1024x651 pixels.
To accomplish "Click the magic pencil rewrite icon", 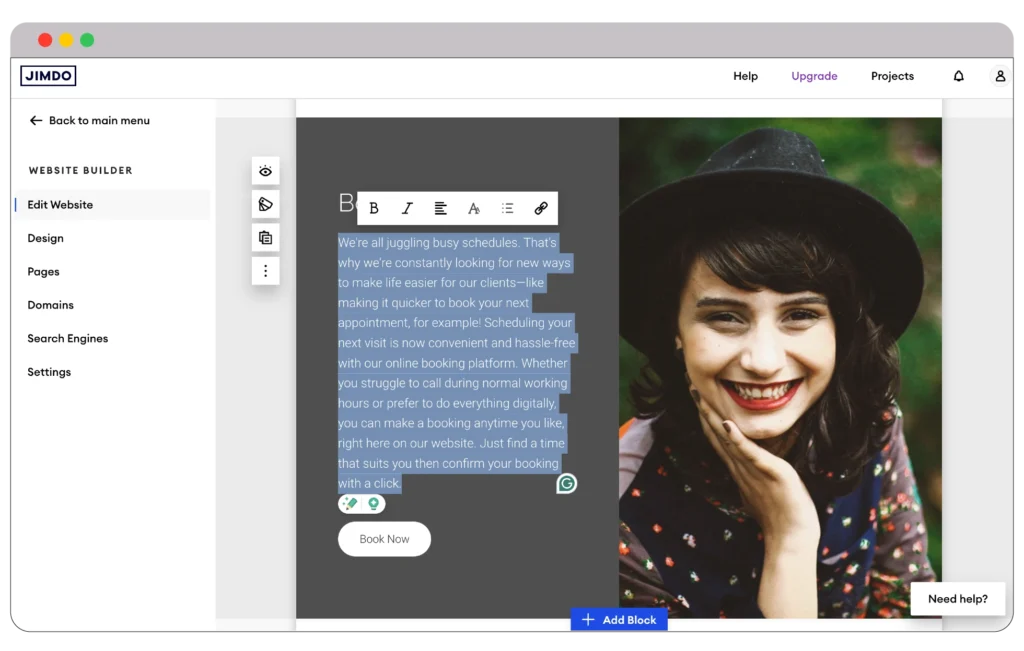I will (350, 504).
